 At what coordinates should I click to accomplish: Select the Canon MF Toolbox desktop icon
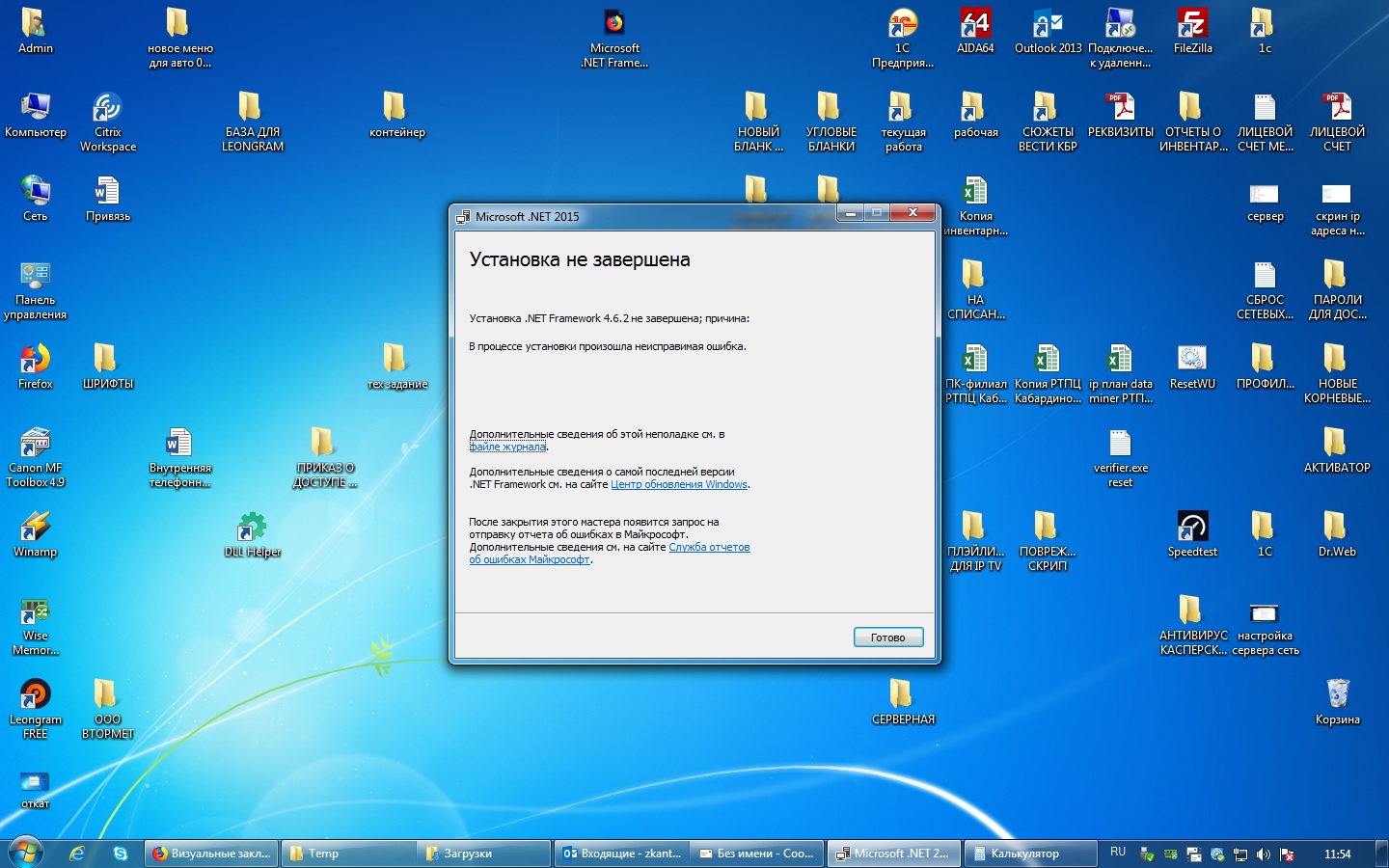35,457
